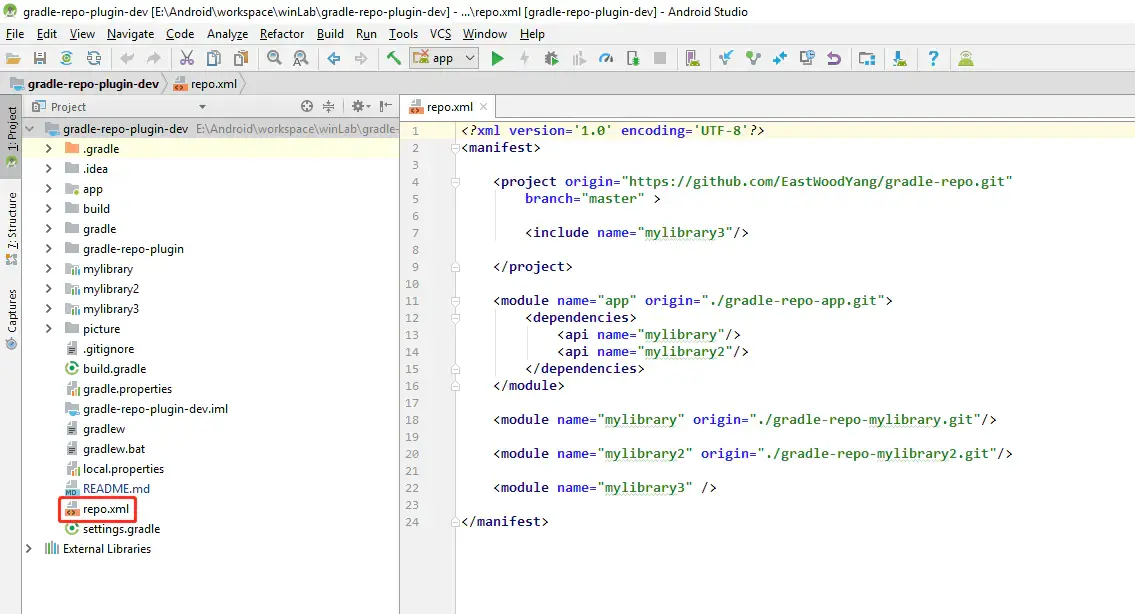Click the Replace magnifier icon
Screen dimensions: 1135x614
[x=300, y=59]
